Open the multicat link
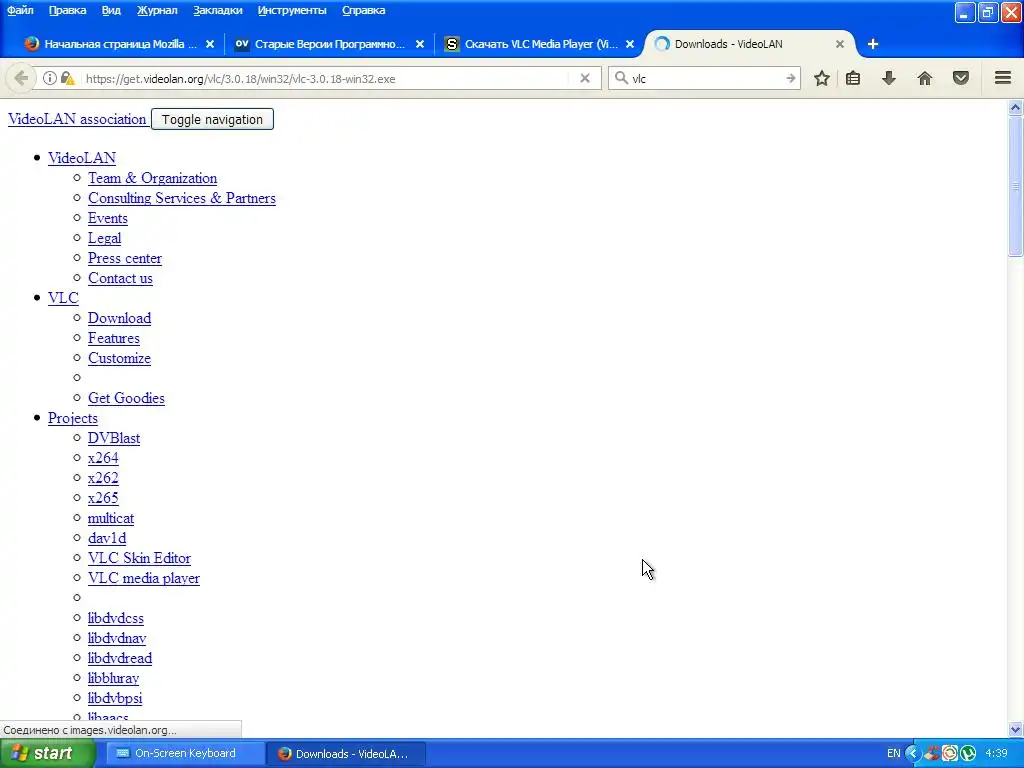The image size is (1024, 768). click(x=111, y=519)
